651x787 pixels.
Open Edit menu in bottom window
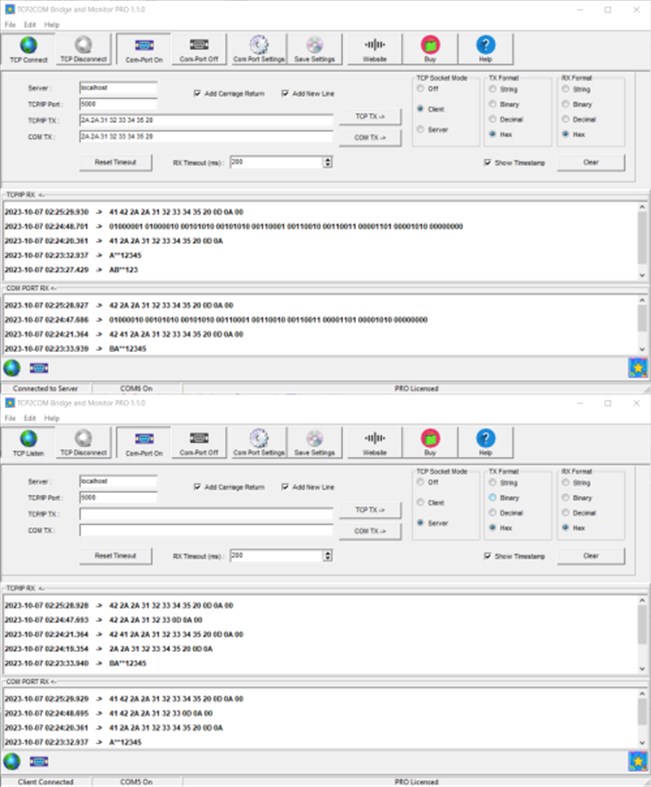(x=30, y=418)
